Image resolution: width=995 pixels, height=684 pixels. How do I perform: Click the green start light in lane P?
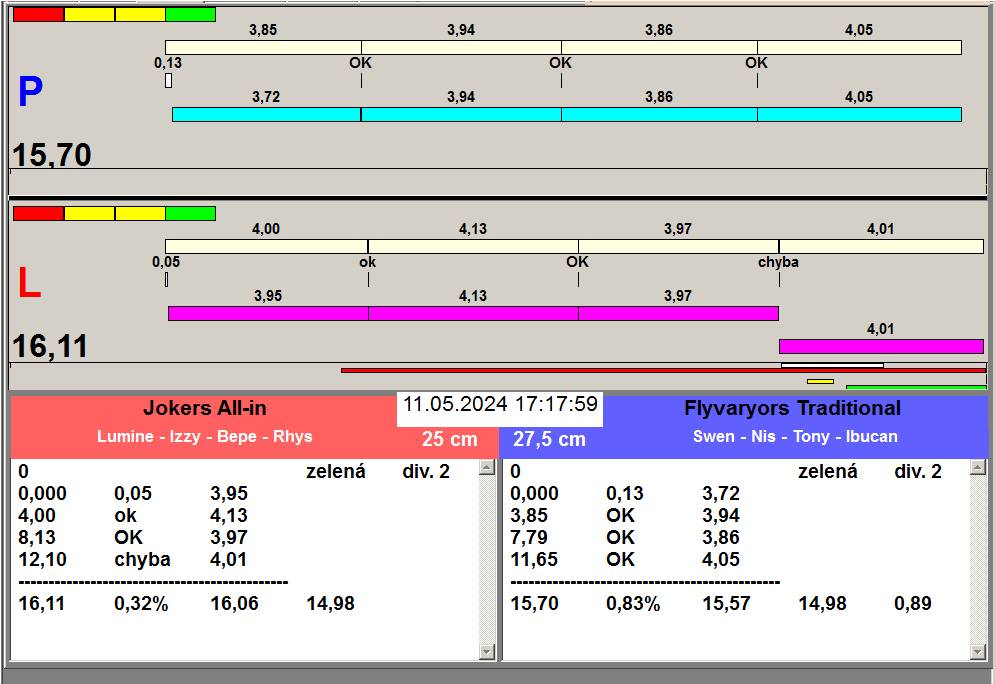click(x=190, y=15)
